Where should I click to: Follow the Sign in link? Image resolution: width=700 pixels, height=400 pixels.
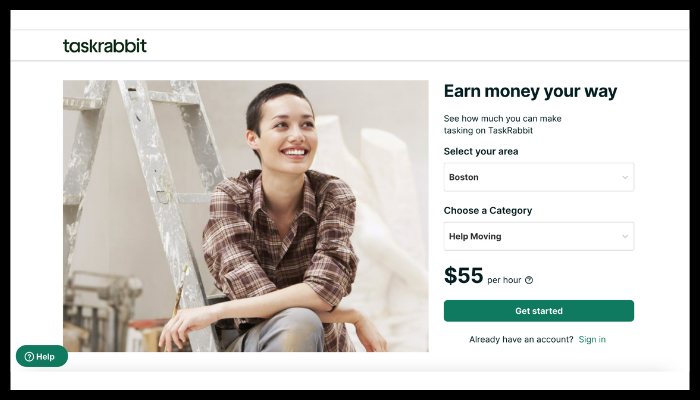pos(592,339)
